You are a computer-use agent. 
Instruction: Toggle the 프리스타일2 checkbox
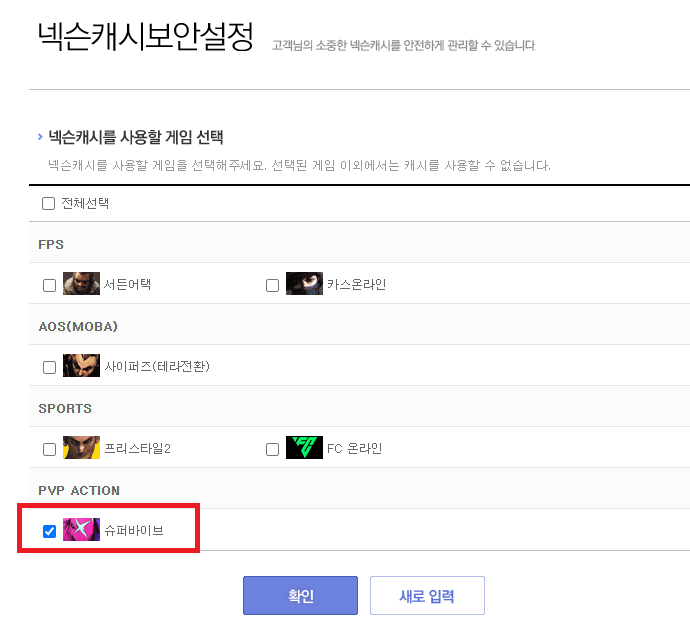pos(49,449)
